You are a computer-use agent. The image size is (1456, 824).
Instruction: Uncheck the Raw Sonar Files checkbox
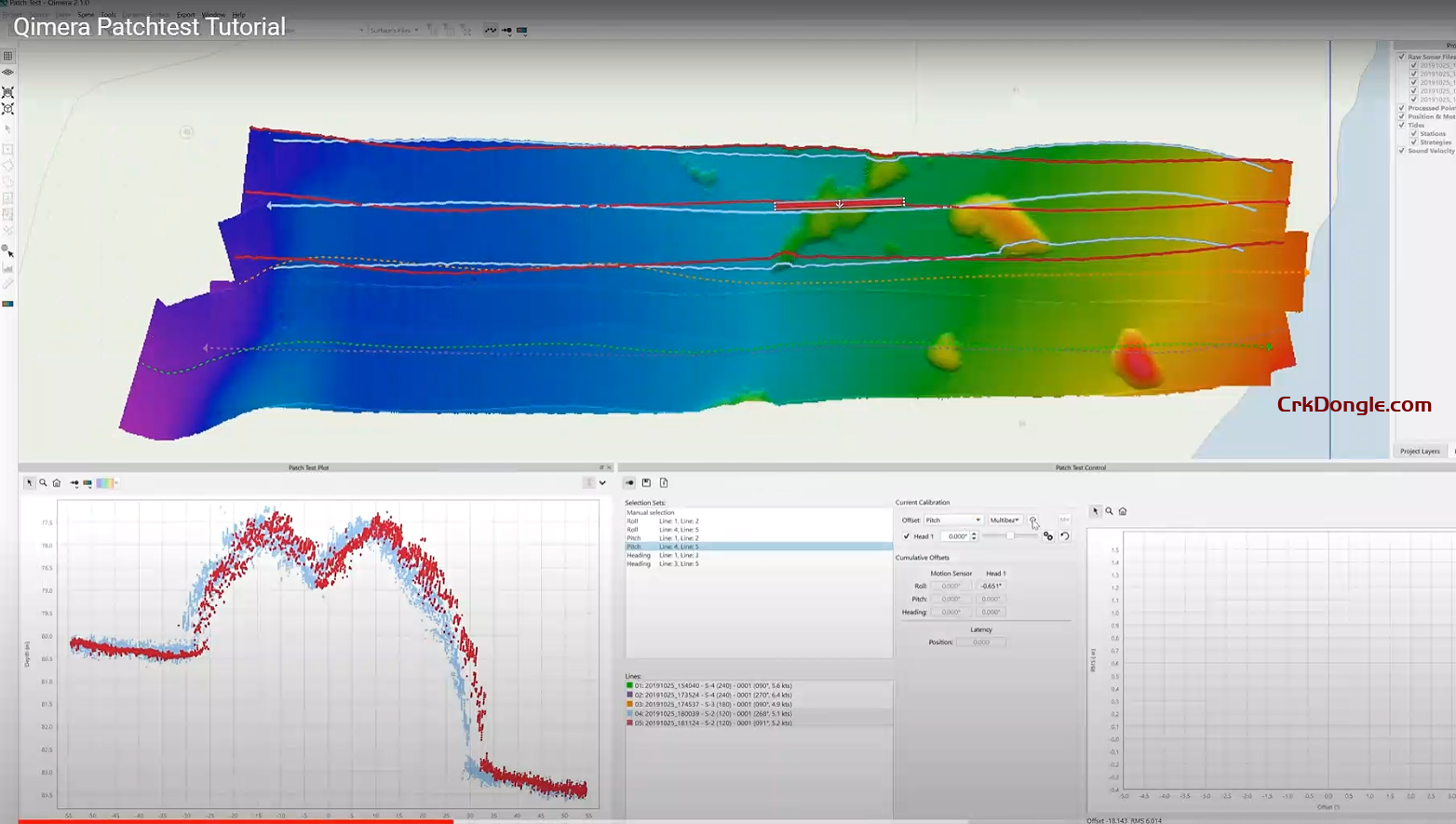point(1401,56)
